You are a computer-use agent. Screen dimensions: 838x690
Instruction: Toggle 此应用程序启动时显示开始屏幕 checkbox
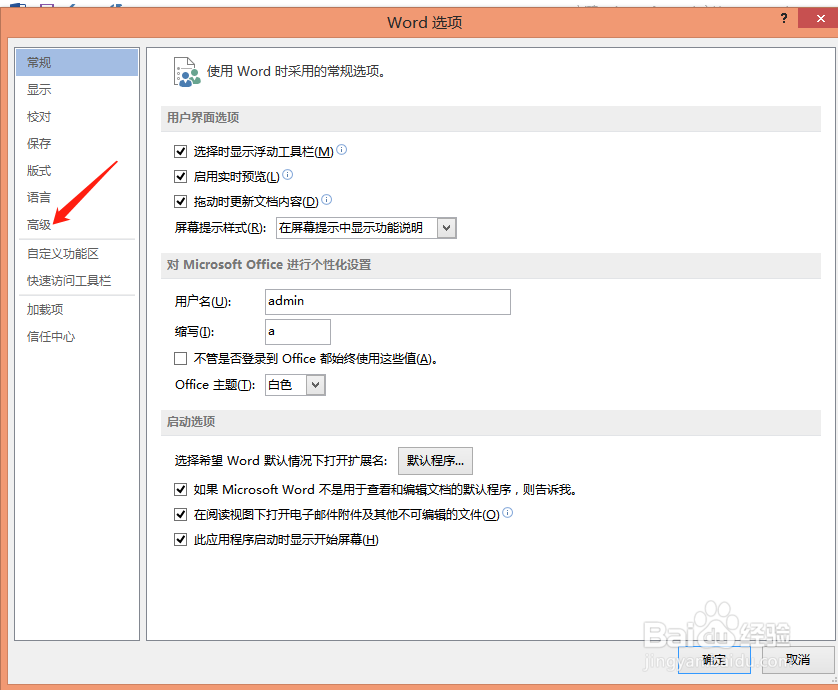[181, 540]
